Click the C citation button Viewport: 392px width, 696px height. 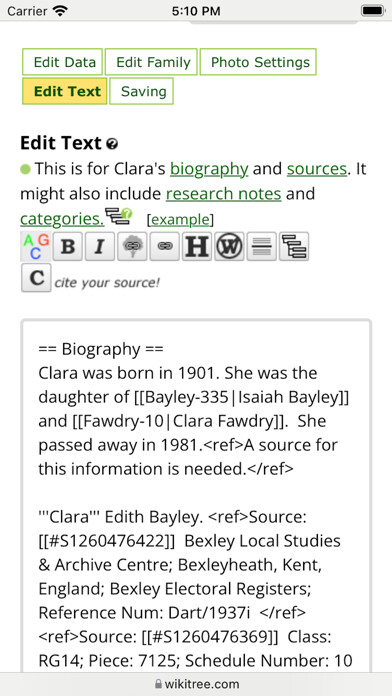tap(36, 278)
